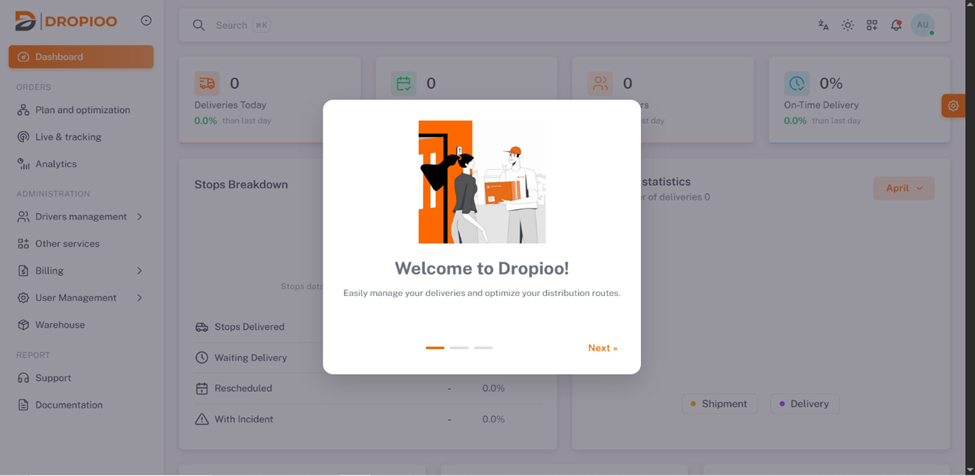This screenshot has height=476, width=975.
Task: Click Next in the welcome dialog
Action: (603, 348)
